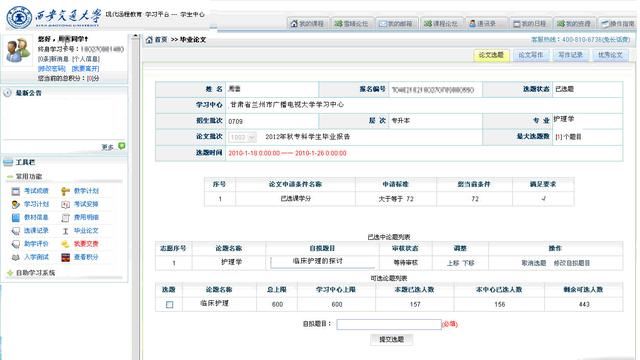Click the 临床护理的探讨 title field
Image resolution: width=640 pixels, height=360 pixels.
[322, 262]
